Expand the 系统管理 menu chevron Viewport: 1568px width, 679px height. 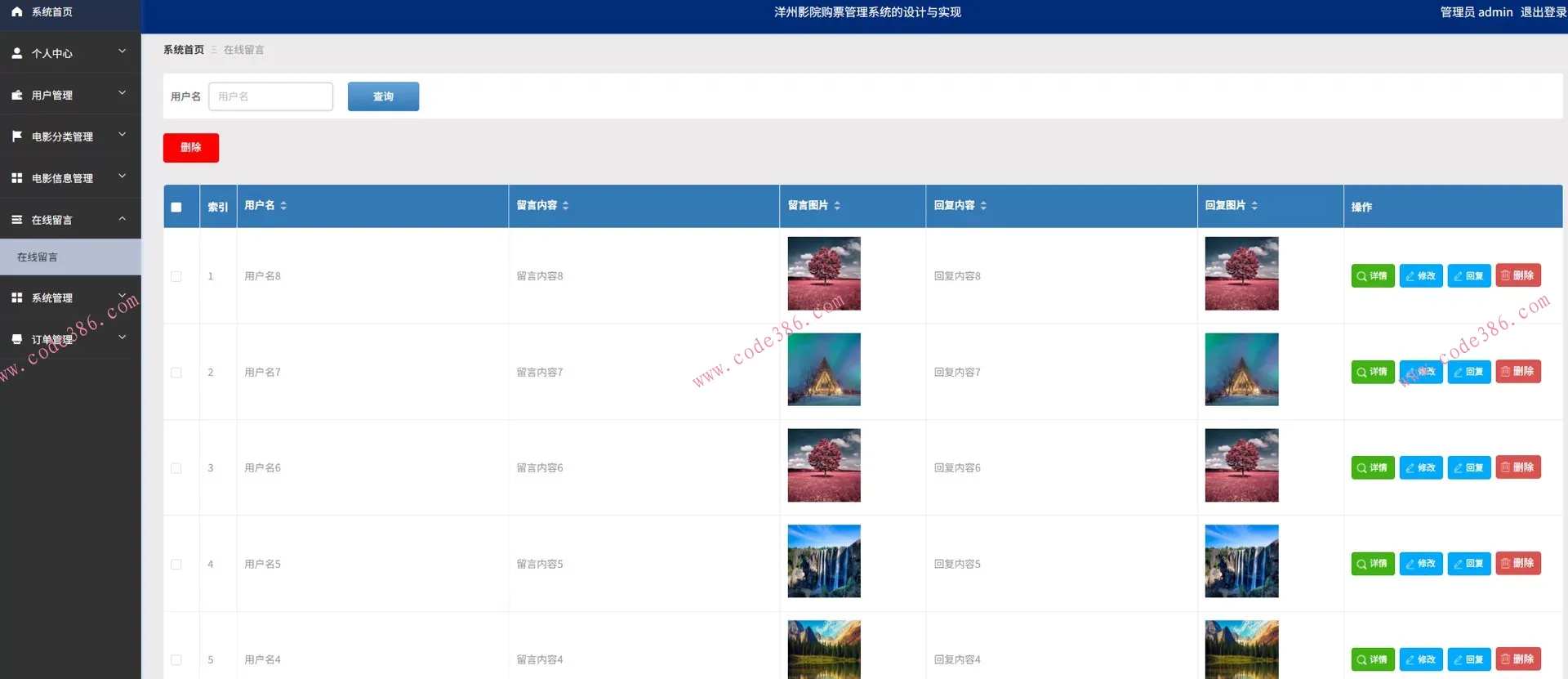pyautogui.click(x=122, y=296)
